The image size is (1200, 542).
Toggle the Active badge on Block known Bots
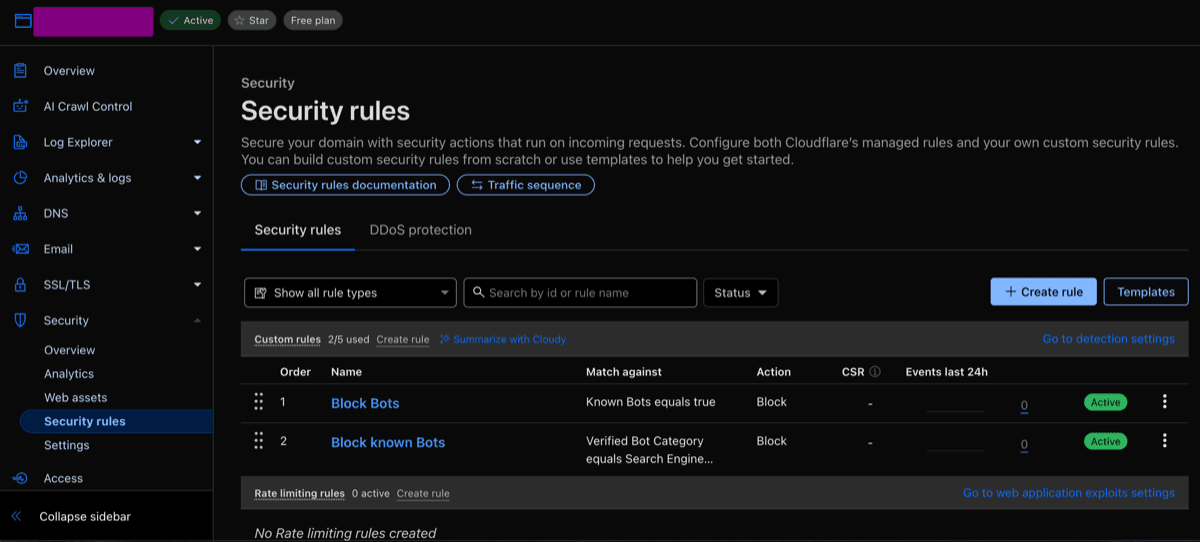(x=1105, y=441)
